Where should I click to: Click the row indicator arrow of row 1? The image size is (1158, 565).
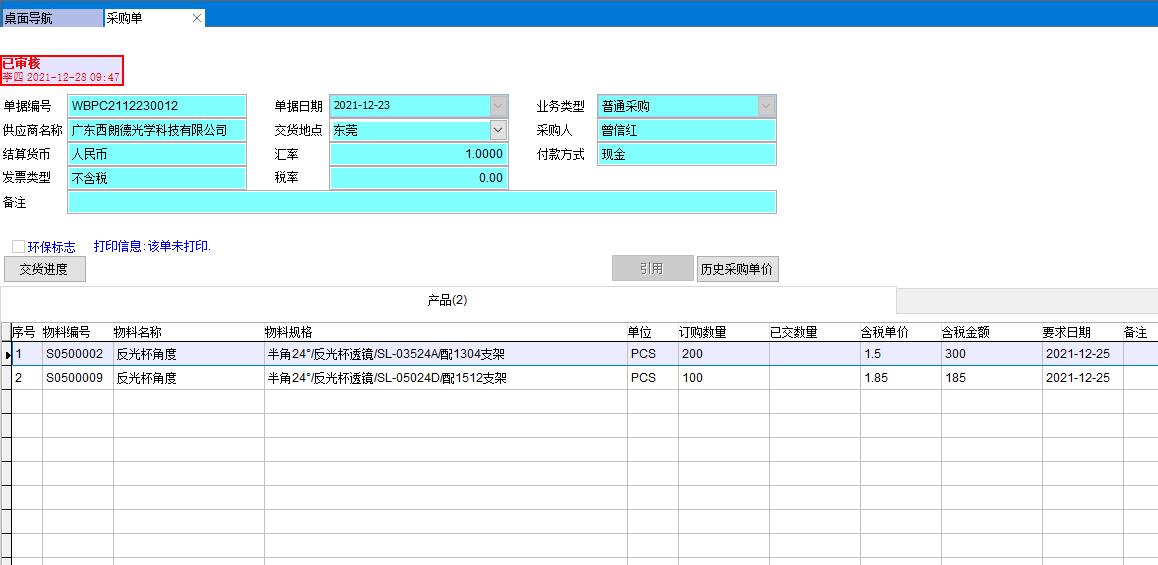point(7,354)
